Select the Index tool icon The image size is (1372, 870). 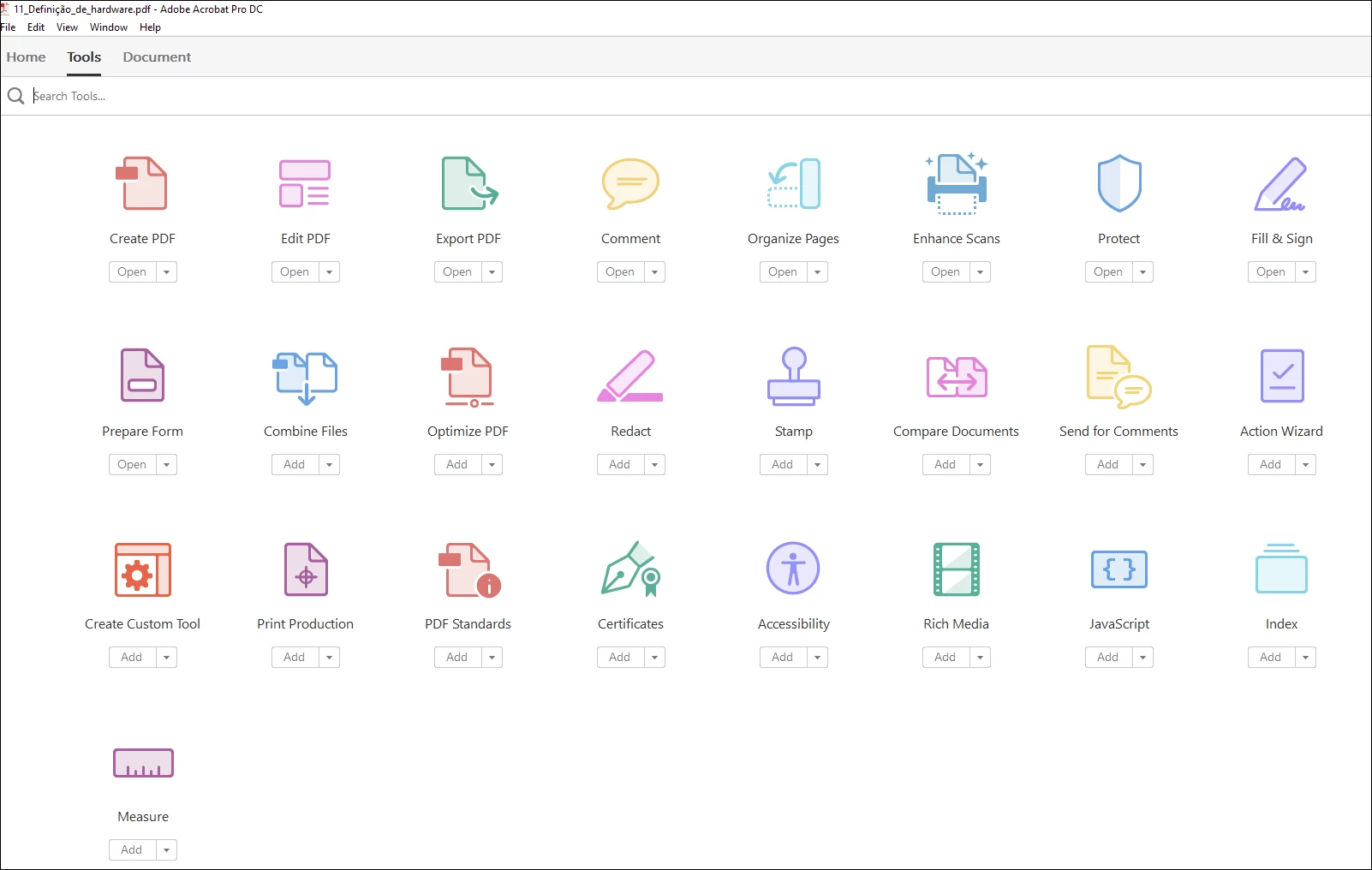click(1281, 569)
